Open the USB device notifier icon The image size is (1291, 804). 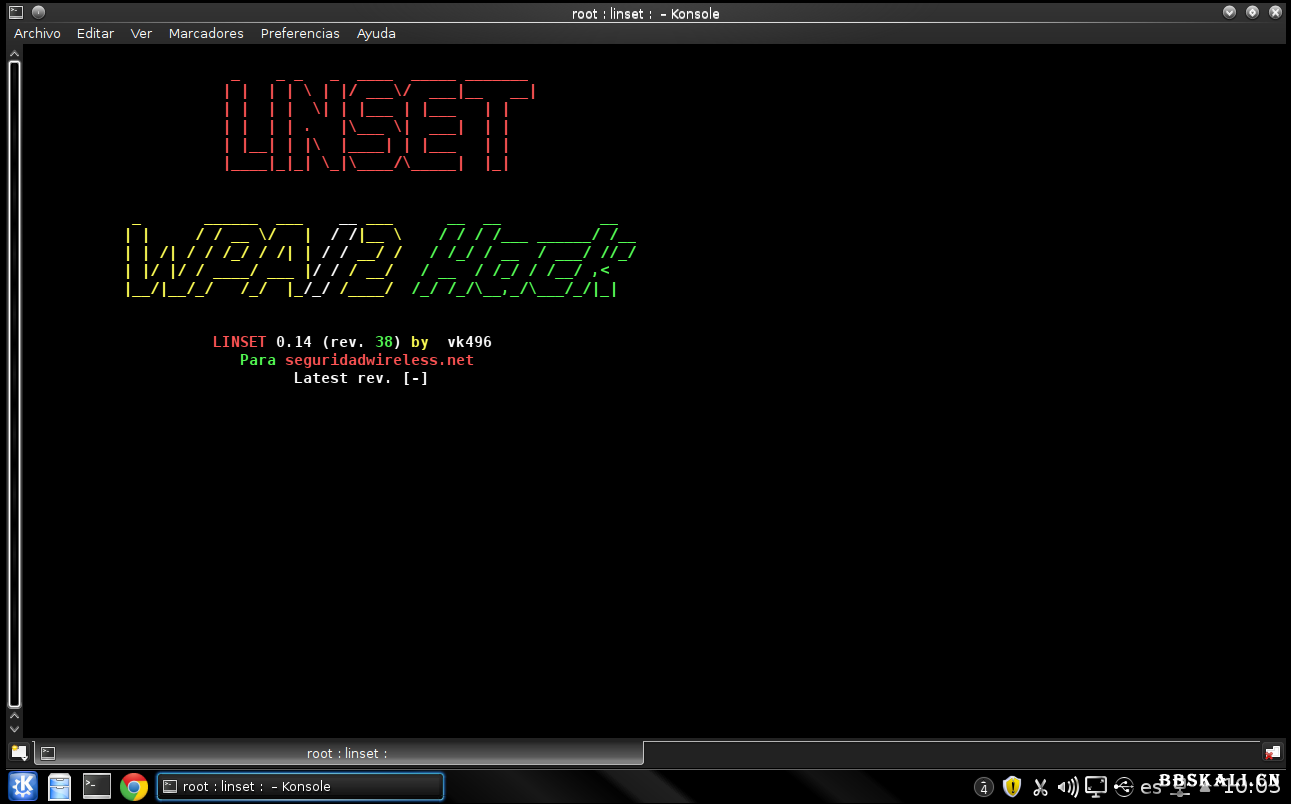pyautogui.click(x=1124, y=787)
